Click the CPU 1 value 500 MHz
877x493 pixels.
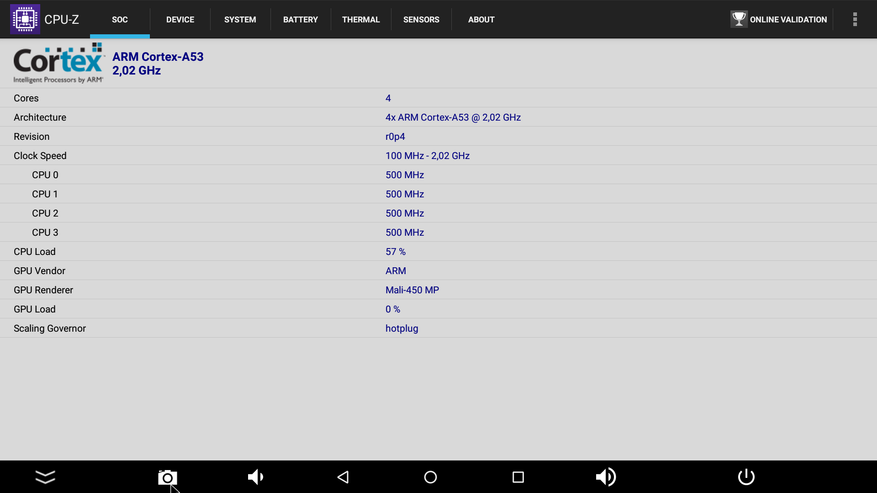coord(404,194)
